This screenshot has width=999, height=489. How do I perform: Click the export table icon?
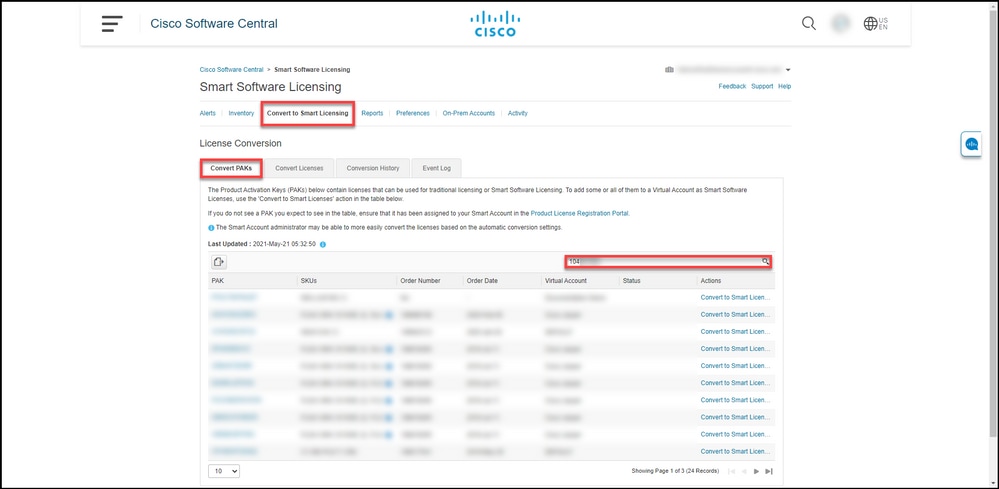tap(219, 262)
